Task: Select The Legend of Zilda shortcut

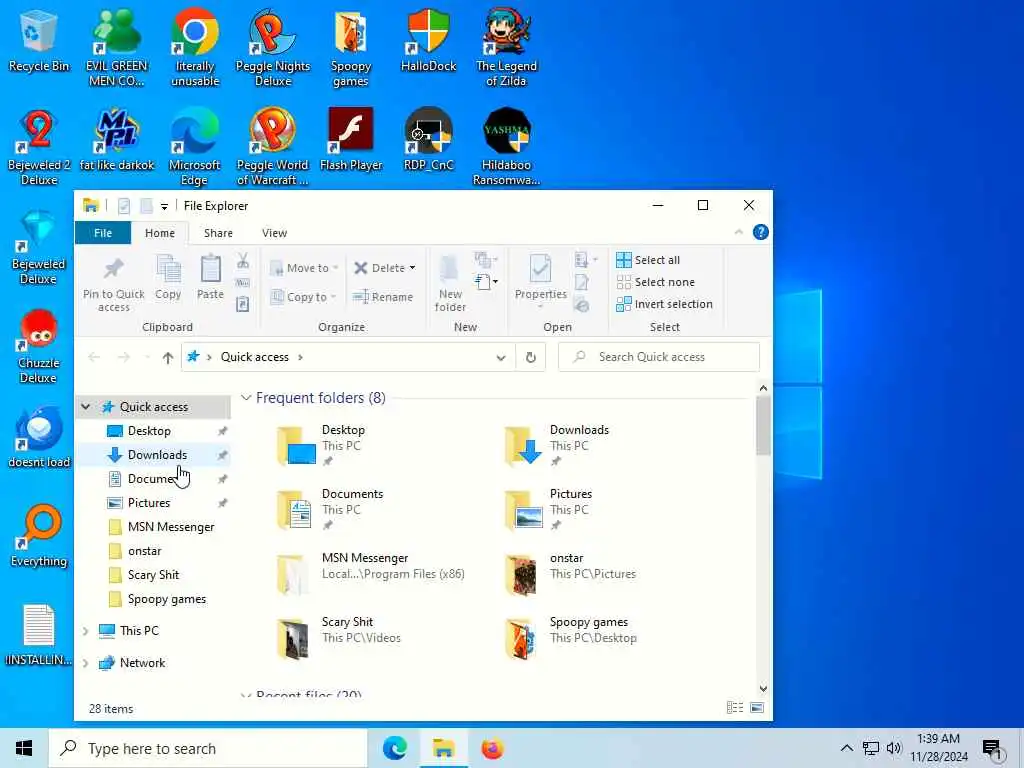Action: click(x=506, y=47)
